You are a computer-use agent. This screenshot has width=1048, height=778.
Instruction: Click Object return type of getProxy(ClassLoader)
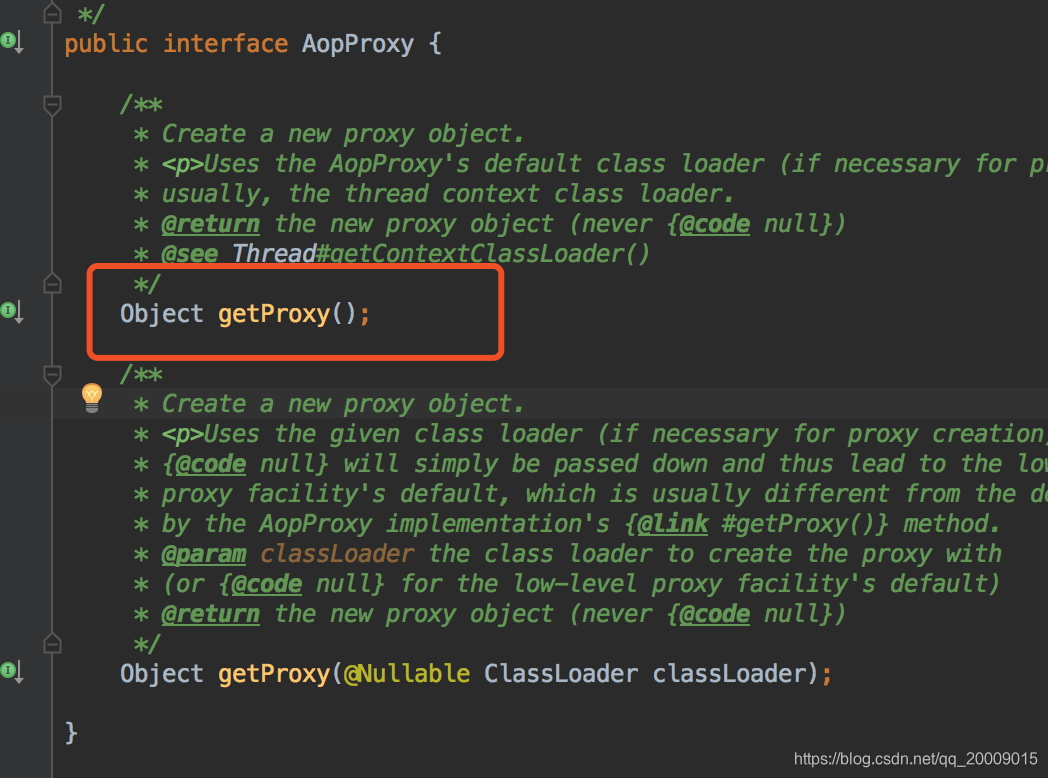[162, 674]
